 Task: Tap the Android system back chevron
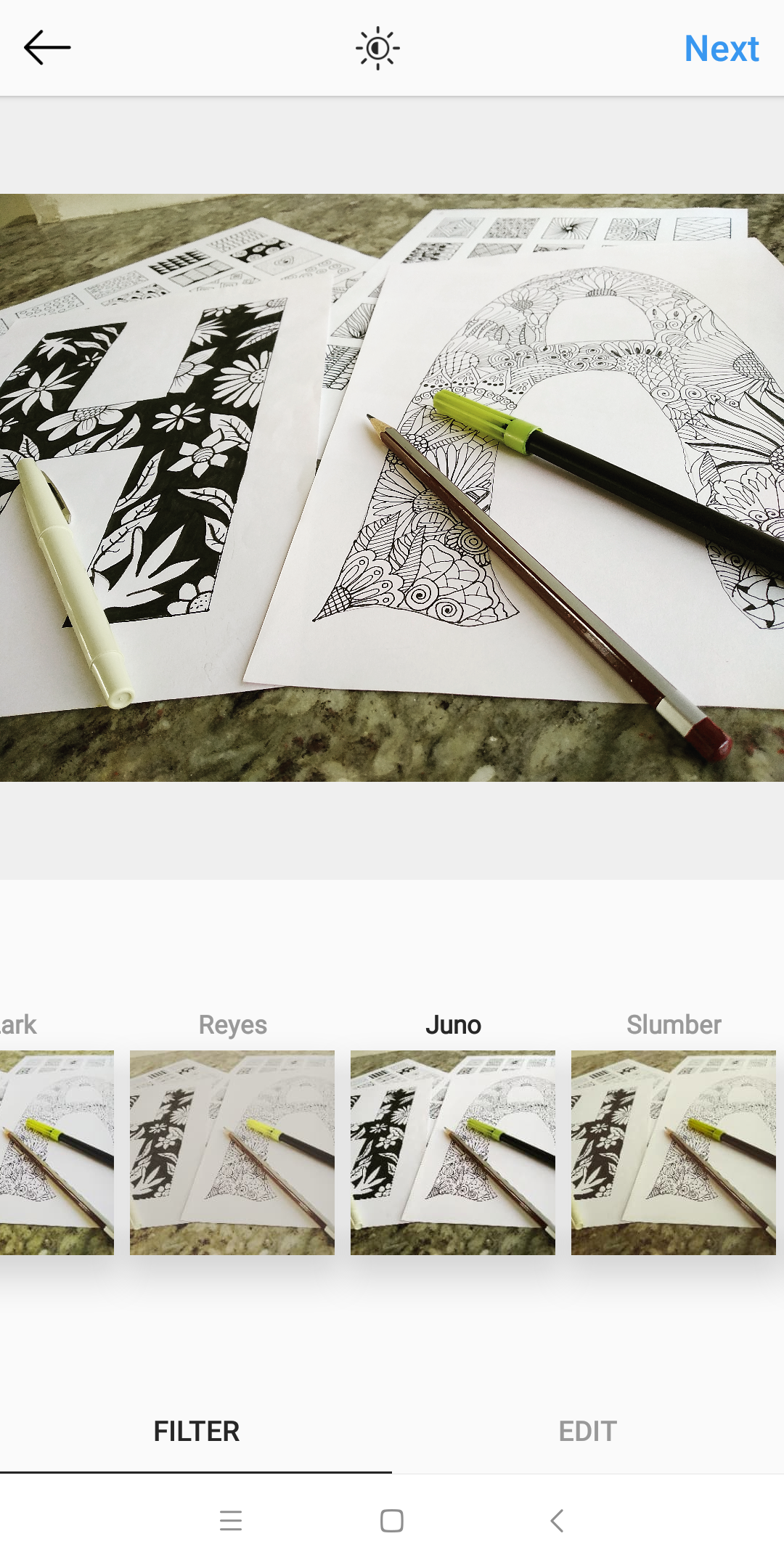point(557,1520)
